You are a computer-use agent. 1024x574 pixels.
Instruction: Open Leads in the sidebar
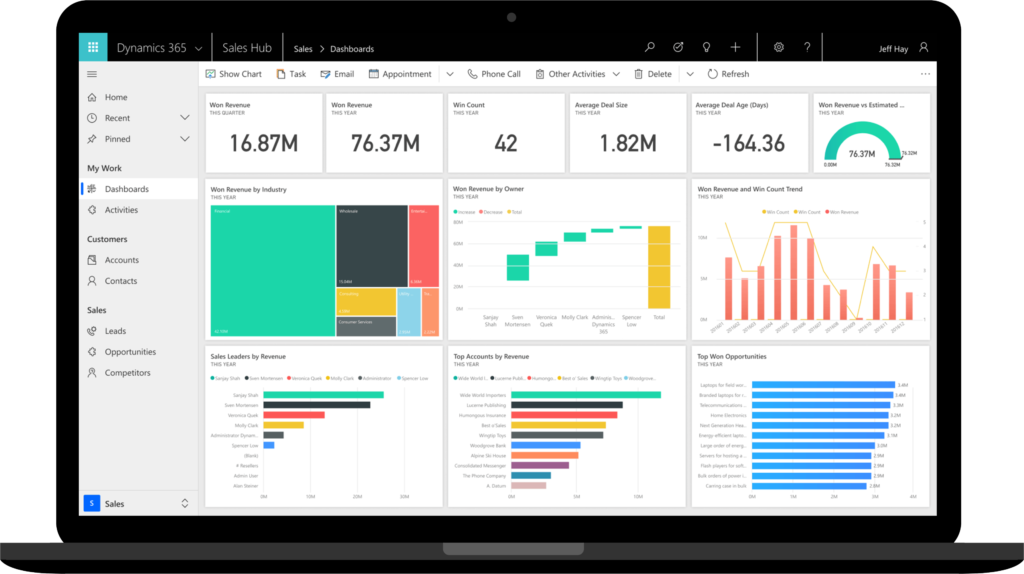point(138,331)
